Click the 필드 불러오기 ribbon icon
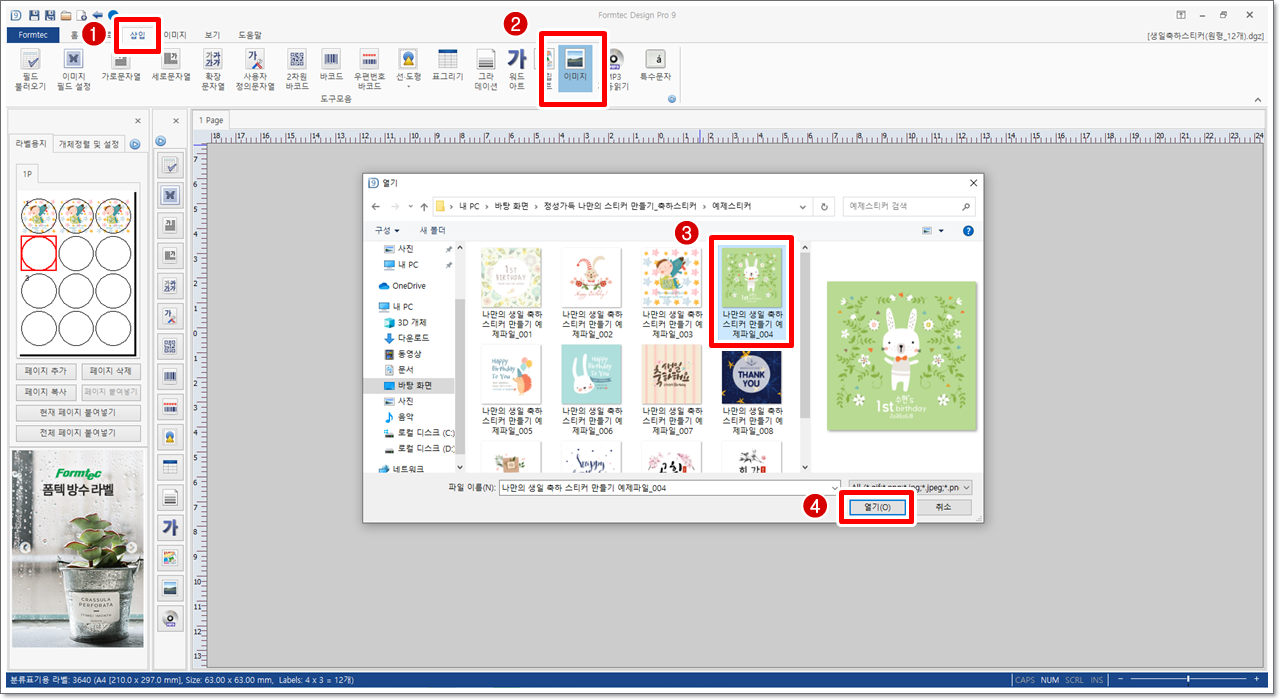Image resolution: width=1280 pixels, height=700 pixels. click(x=30, y=69)
